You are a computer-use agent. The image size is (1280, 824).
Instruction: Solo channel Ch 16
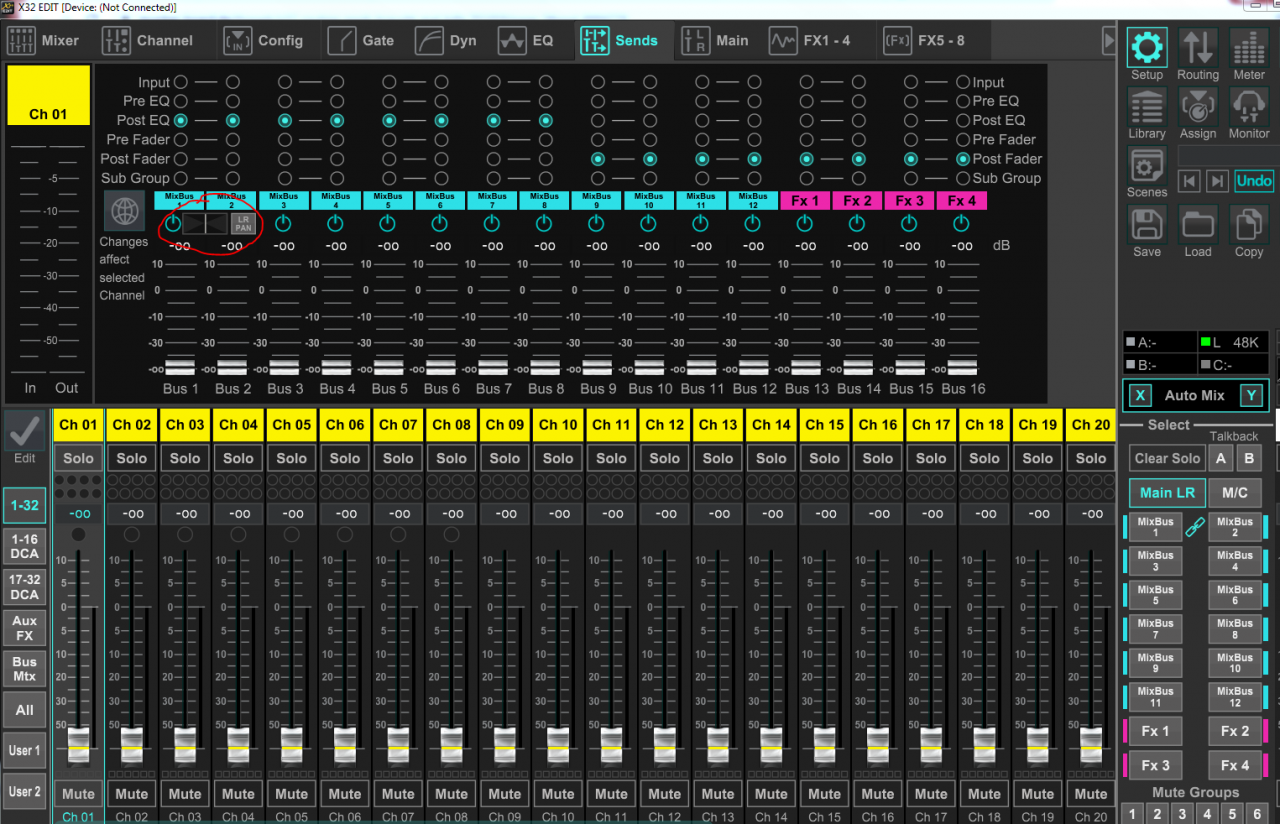pos(878,458)
